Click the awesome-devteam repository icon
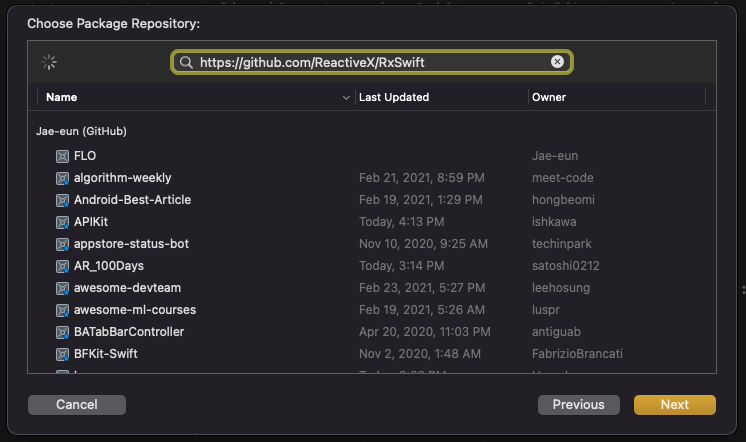 tap(62, 288)
